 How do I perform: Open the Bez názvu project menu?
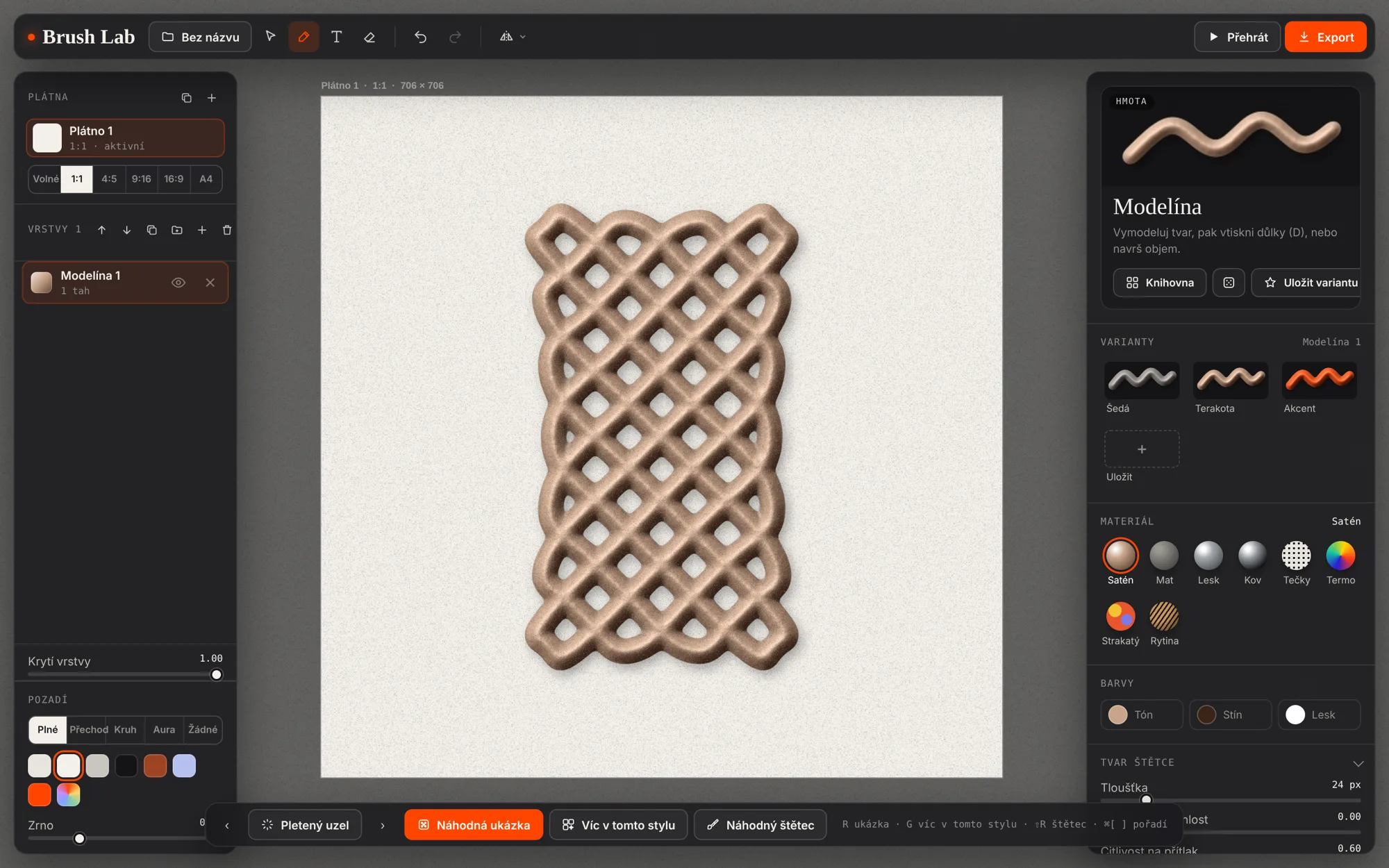(x=200, y=37)
